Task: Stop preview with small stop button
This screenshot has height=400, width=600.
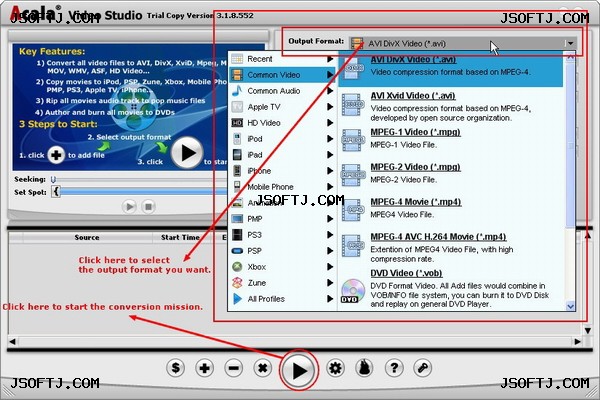Action: (x=148, y=207)
